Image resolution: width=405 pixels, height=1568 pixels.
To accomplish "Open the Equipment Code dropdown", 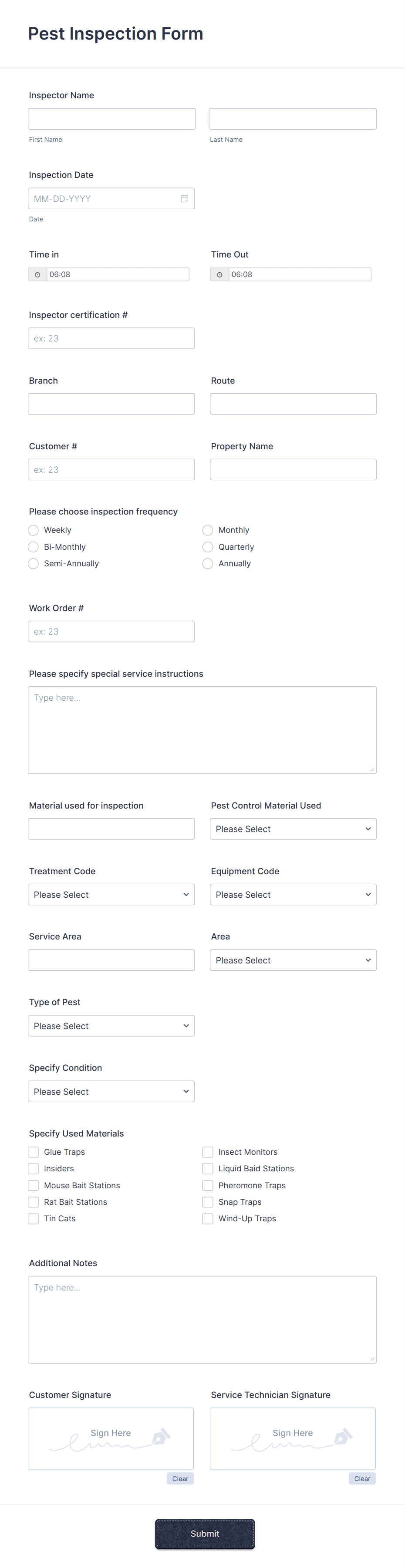I will point(293,894).
